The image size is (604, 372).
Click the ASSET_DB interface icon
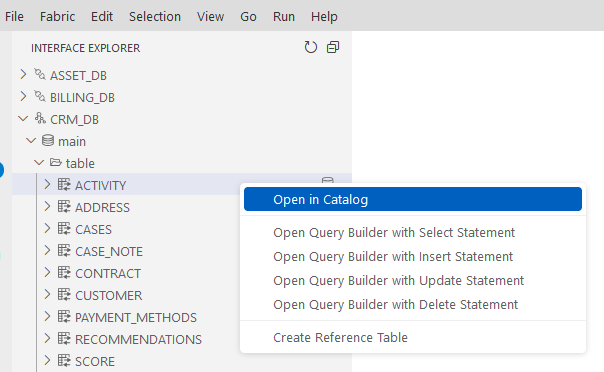40,74
